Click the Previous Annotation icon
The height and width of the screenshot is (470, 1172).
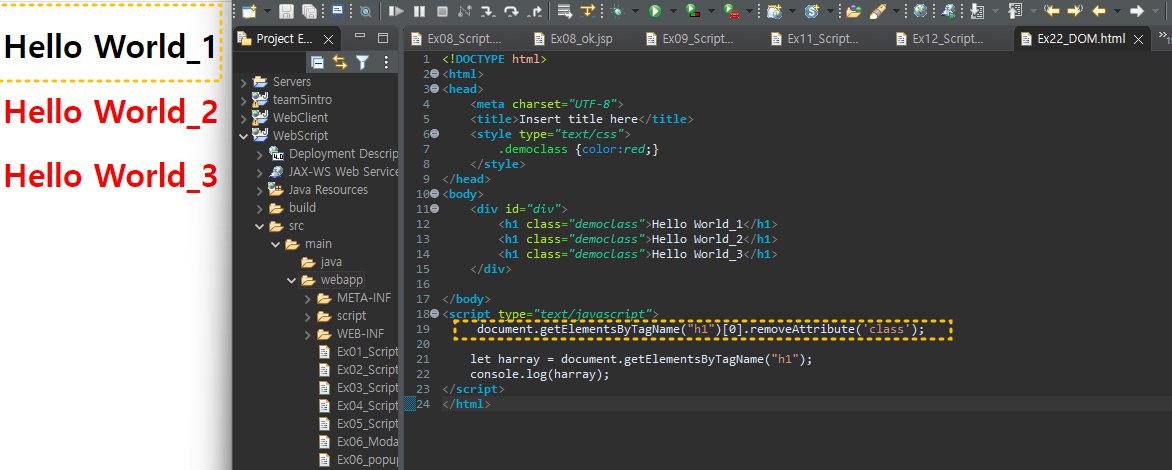(1015, 11)
